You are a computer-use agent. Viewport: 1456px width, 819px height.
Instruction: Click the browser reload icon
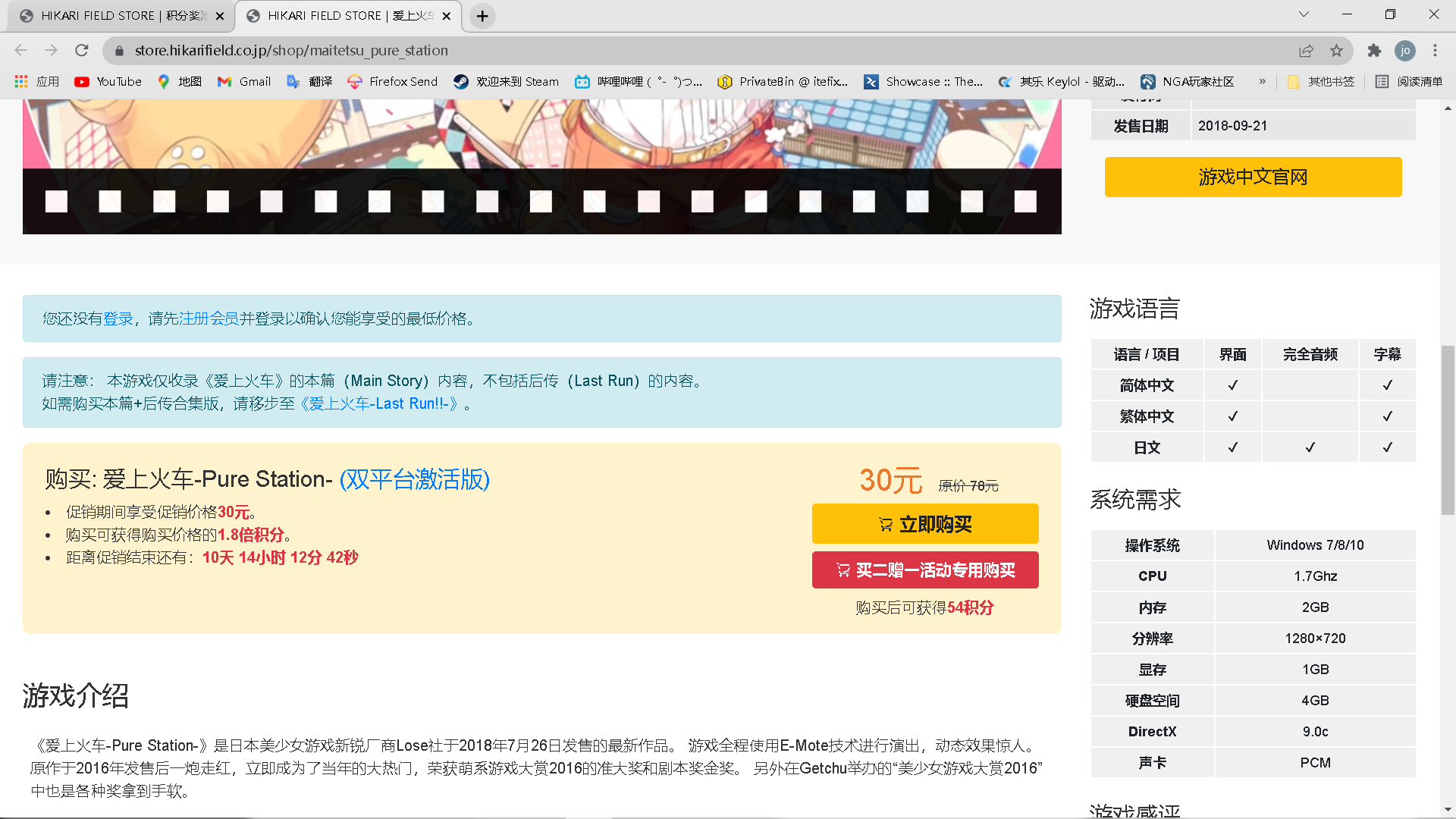coord(82,51)
